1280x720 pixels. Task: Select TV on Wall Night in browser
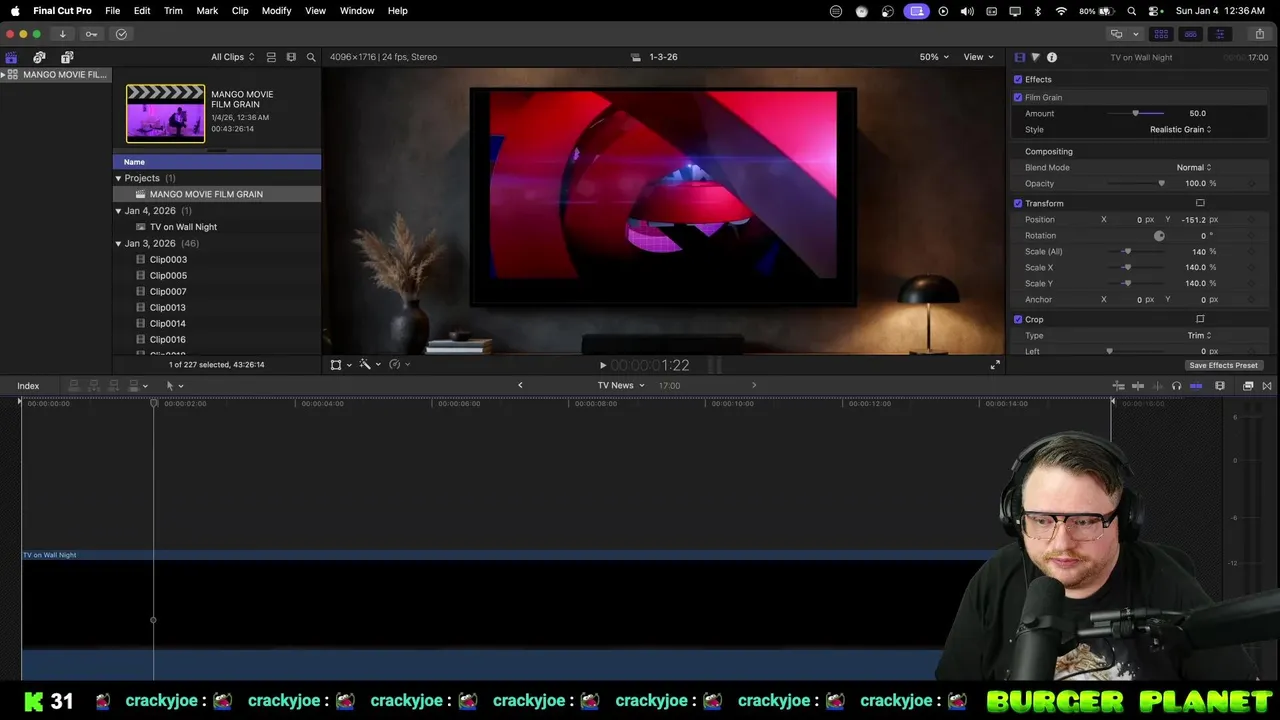(183, 227)
